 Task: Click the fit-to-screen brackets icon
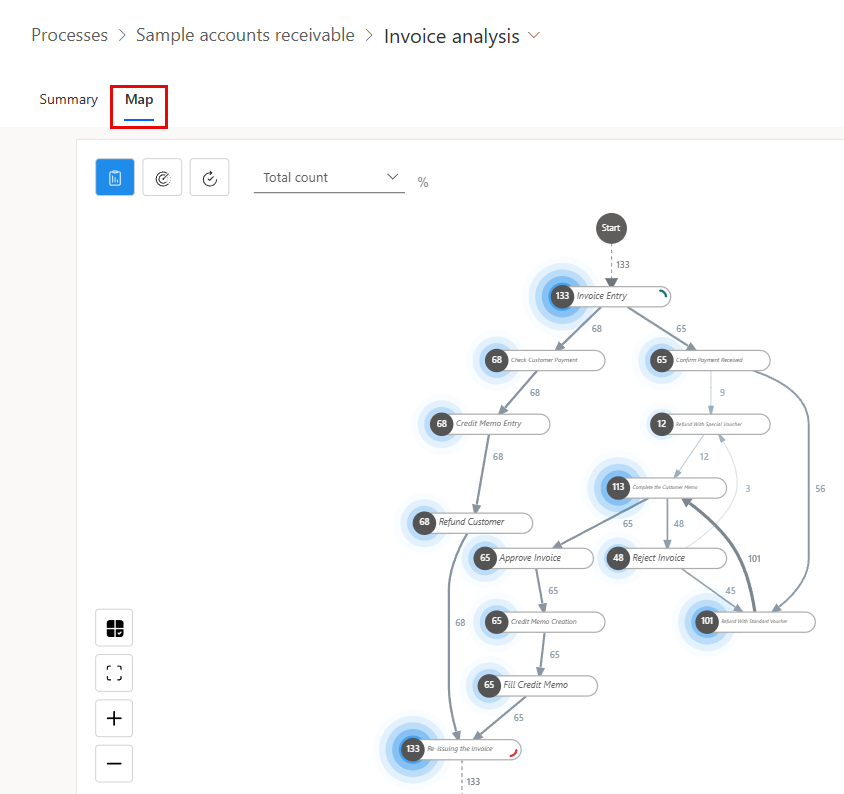click(x=114, y=673)
